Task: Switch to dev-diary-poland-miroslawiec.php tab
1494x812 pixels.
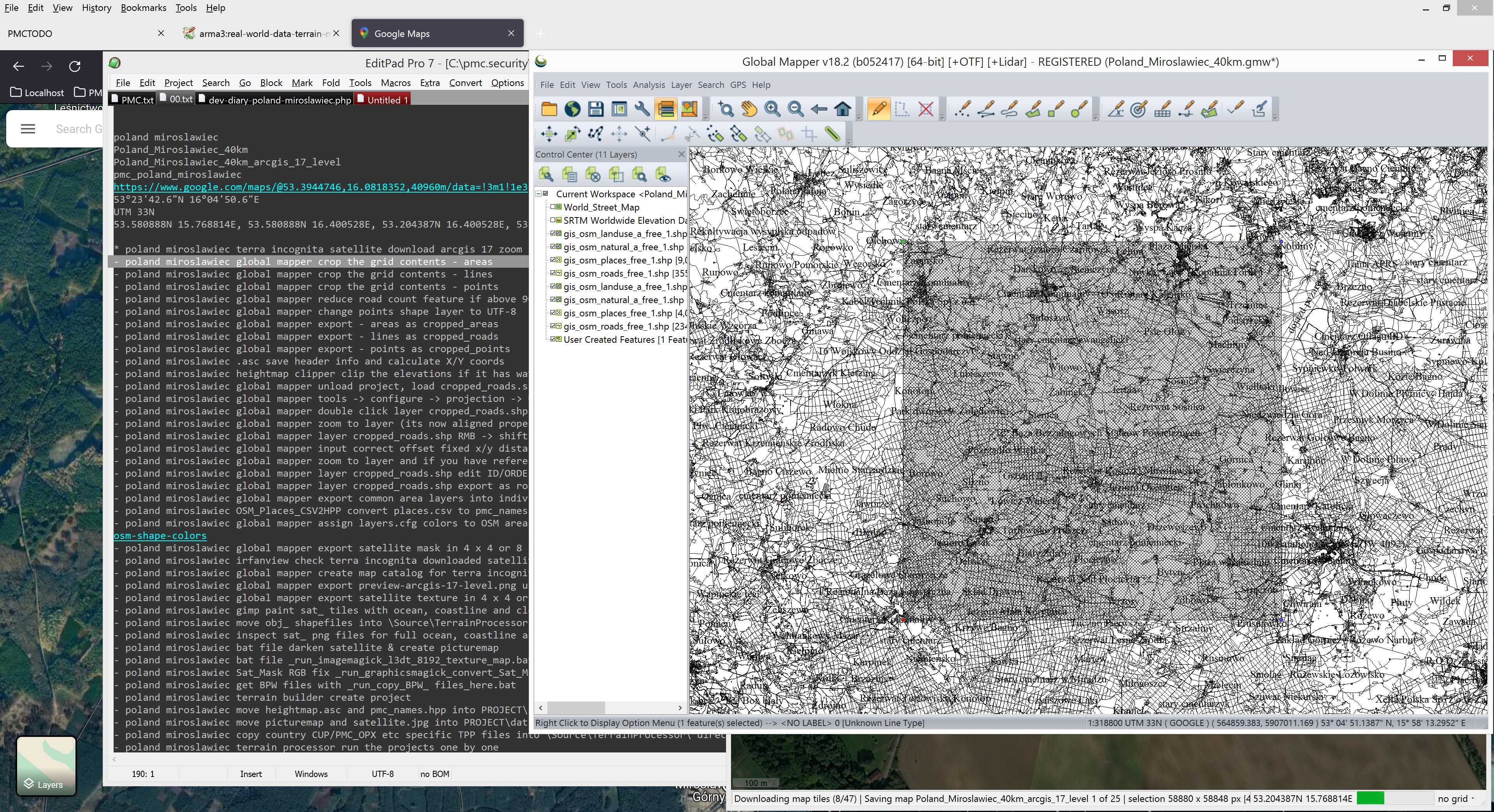Action: pyautogui.click(x=275, y=100)
